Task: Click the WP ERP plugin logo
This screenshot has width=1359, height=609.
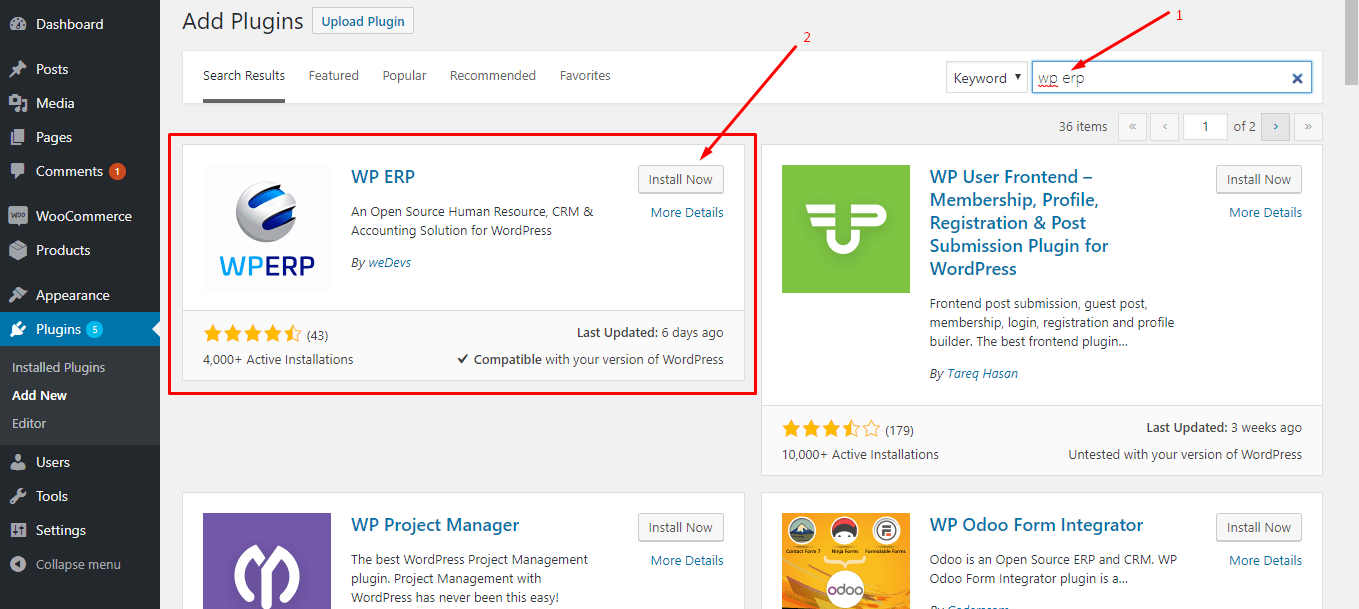Action: [266, 228]
